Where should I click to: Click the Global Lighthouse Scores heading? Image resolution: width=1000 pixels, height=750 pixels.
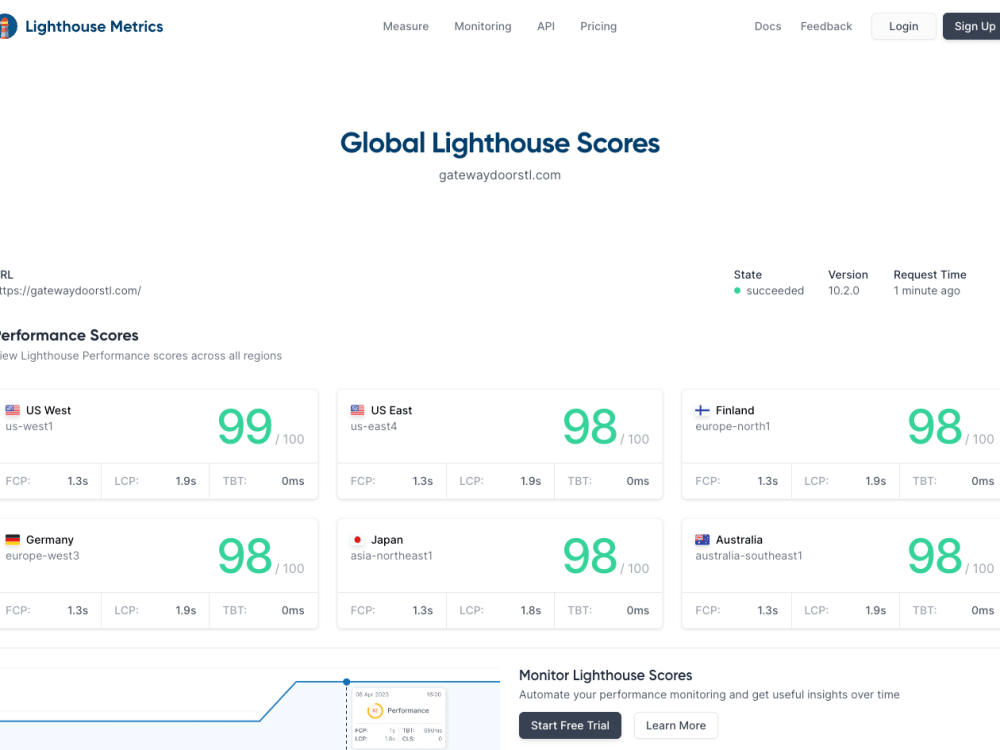(x=500, y=143)
